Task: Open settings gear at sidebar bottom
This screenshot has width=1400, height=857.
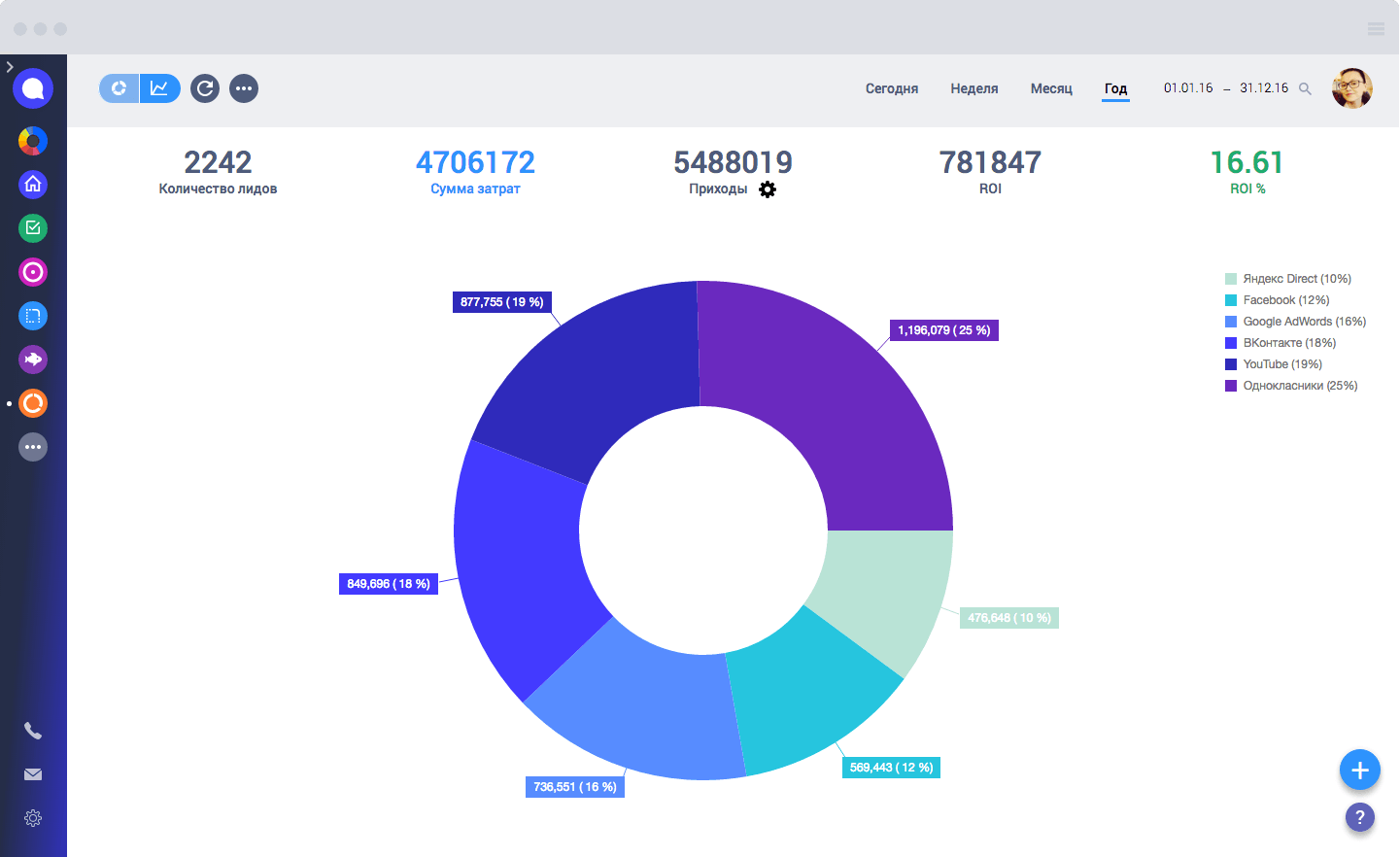Action: point(33,818)
